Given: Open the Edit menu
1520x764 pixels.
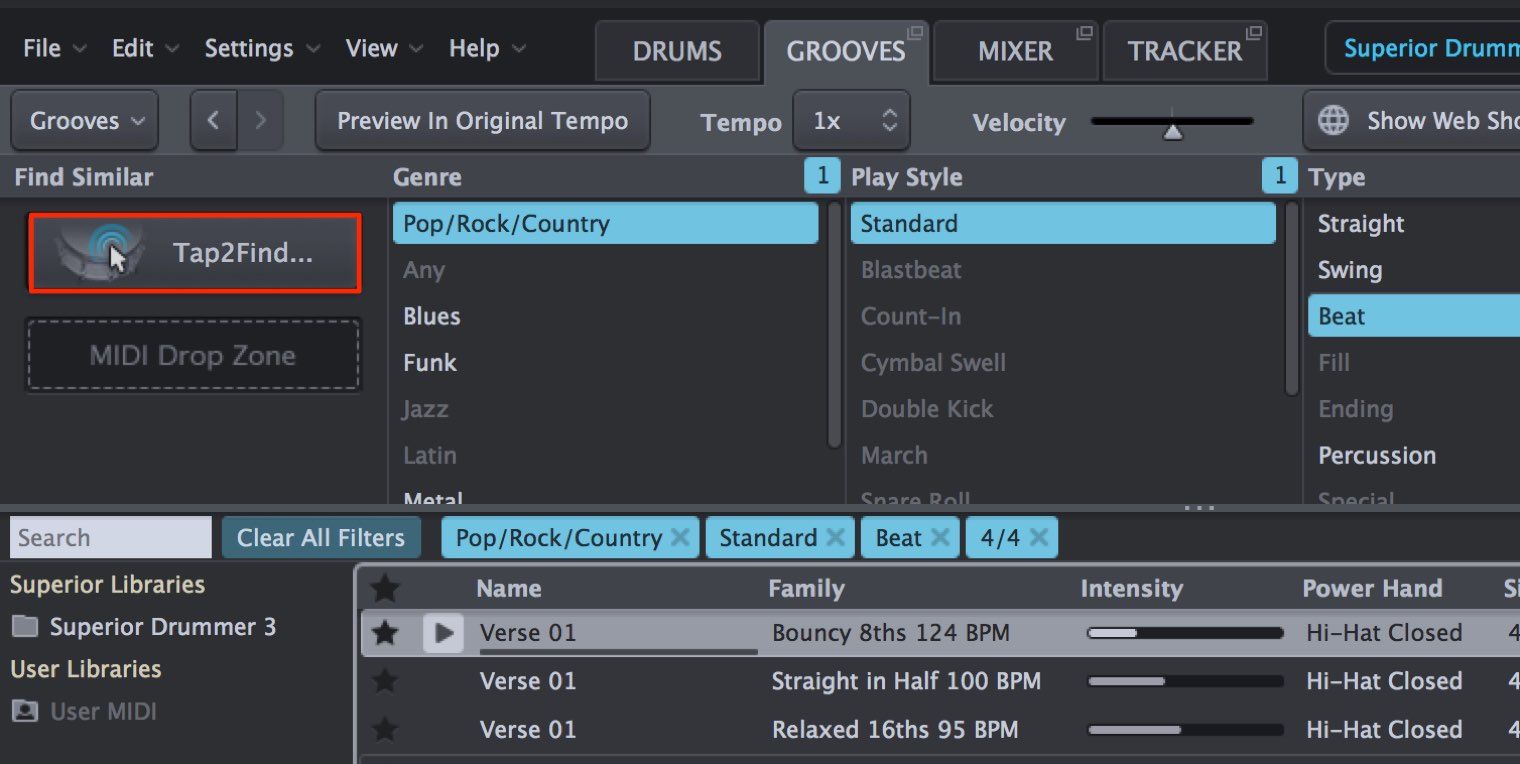Looking at the screenshot, I should (x=144, y=48).
